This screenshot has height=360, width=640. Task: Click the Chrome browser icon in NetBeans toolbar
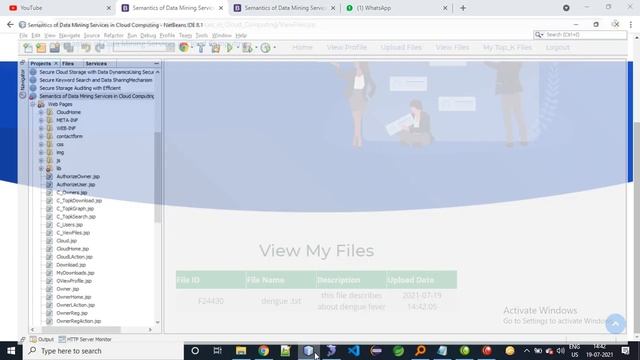(x=184, y=48)
